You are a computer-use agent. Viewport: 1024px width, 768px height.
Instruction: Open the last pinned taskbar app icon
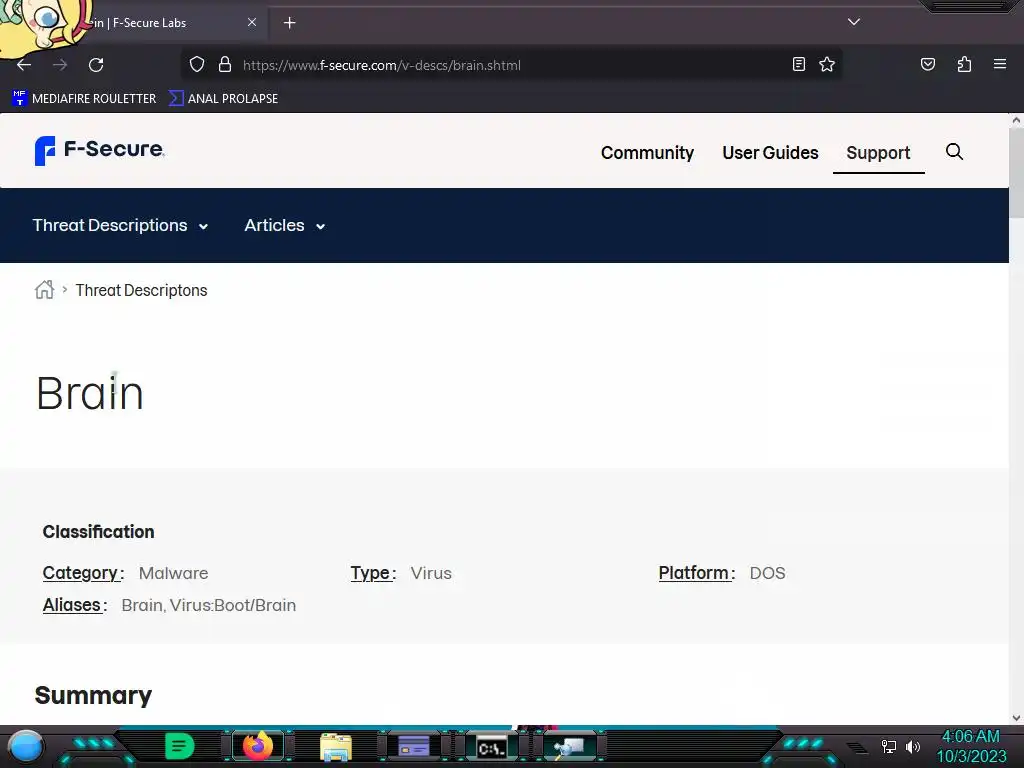point(569,746)
